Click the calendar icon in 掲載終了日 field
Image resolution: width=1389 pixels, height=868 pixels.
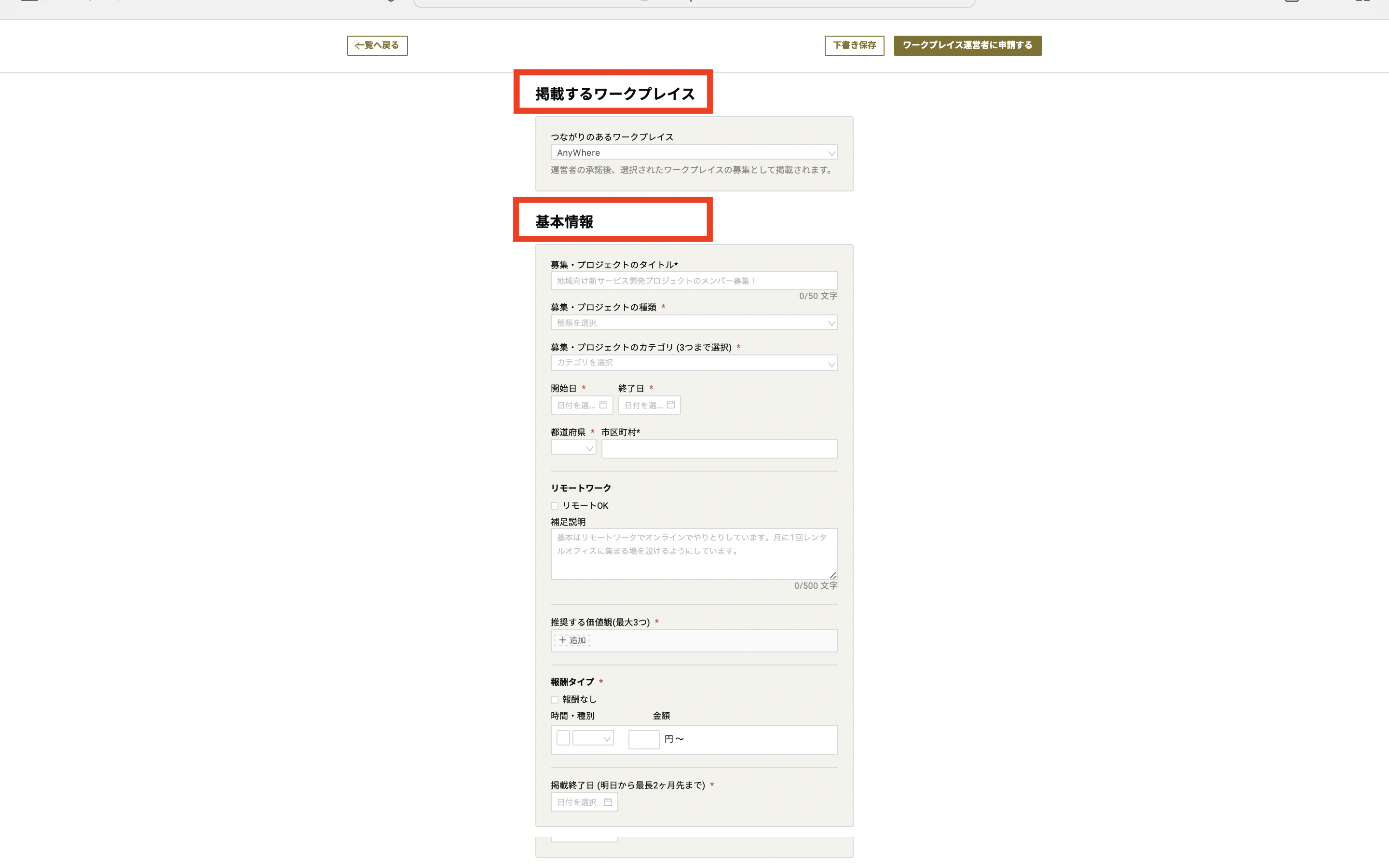click(x=608, y=802)
